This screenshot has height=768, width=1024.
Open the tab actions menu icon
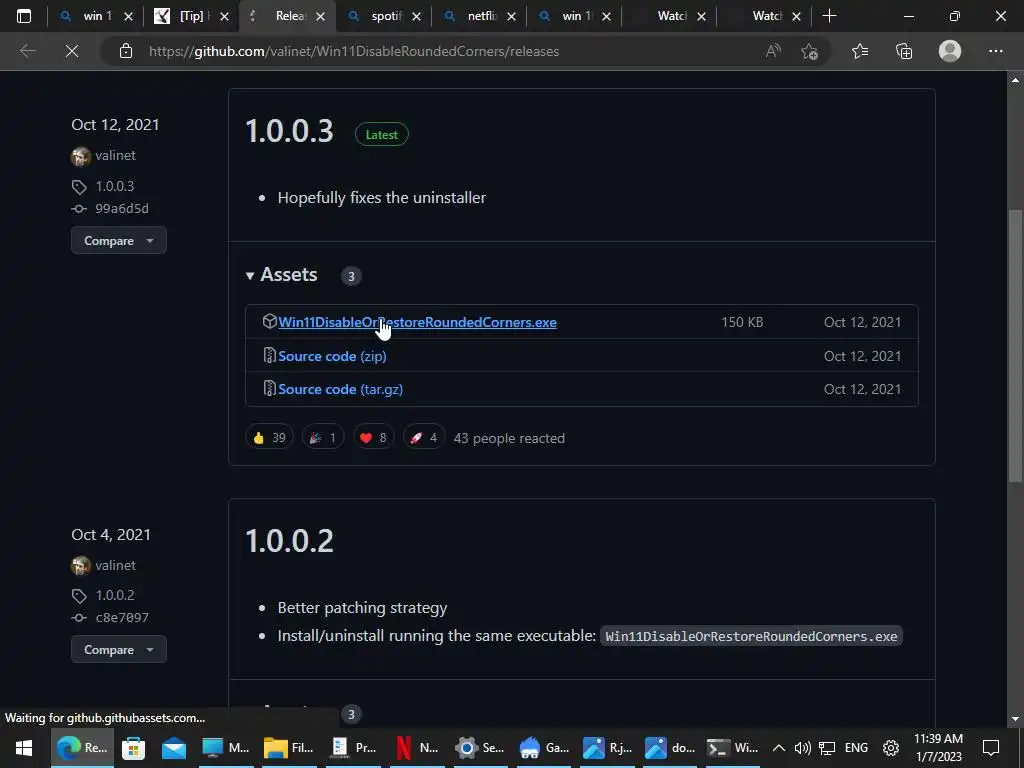(x=24, y=16)
